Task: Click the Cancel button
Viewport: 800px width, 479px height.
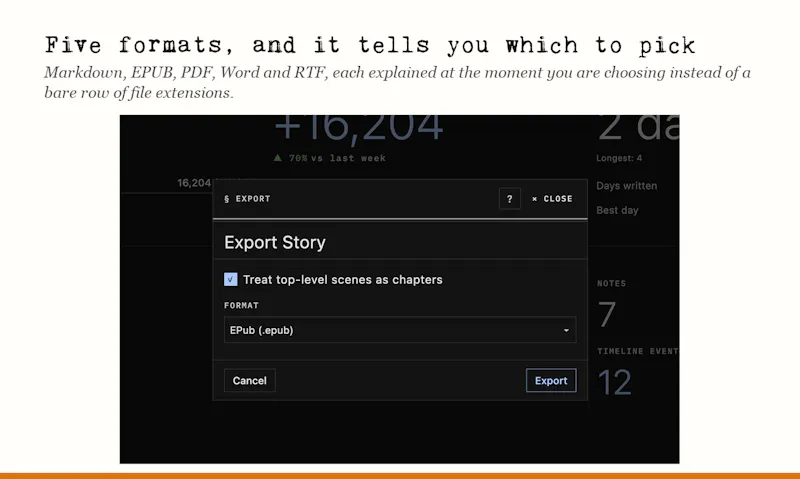Action: pos(249,381)
